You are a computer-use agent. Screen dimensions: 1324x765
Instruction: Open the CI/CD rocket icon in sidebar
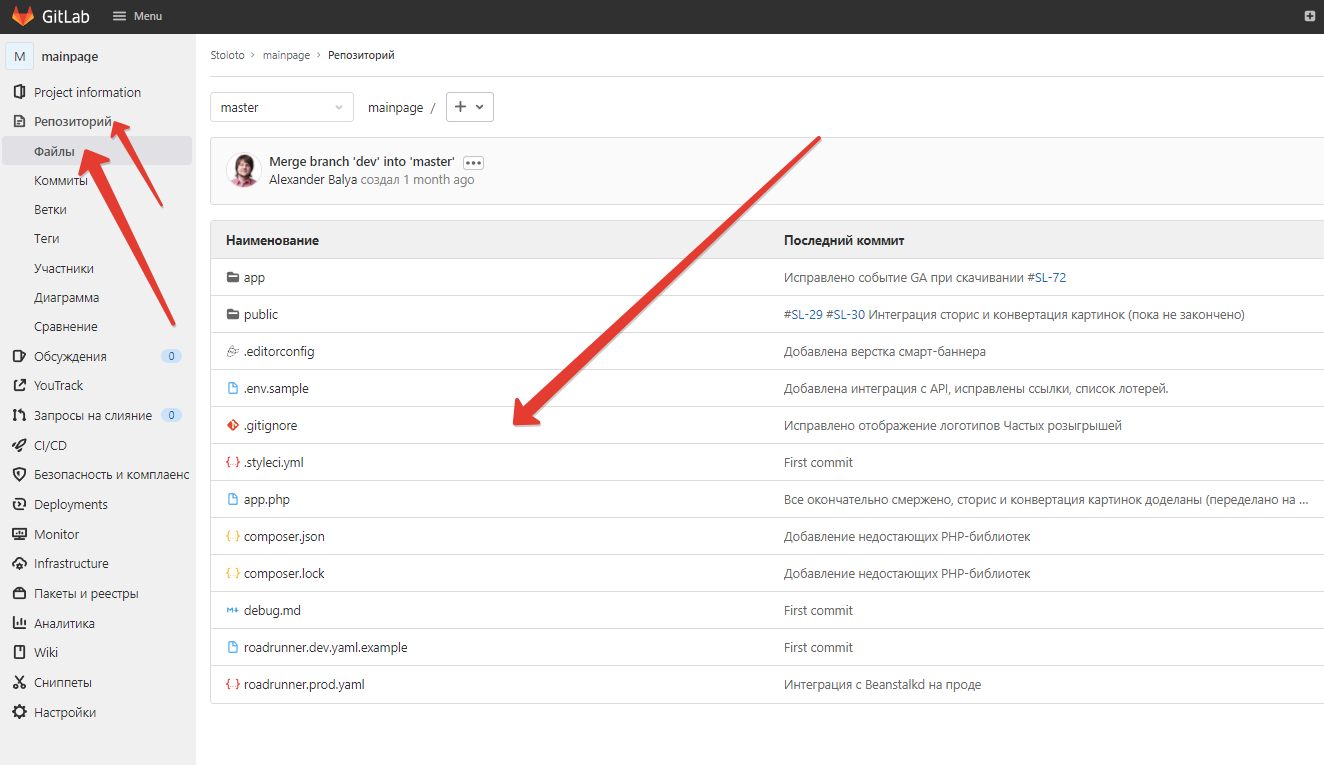(x=18, y=445)
